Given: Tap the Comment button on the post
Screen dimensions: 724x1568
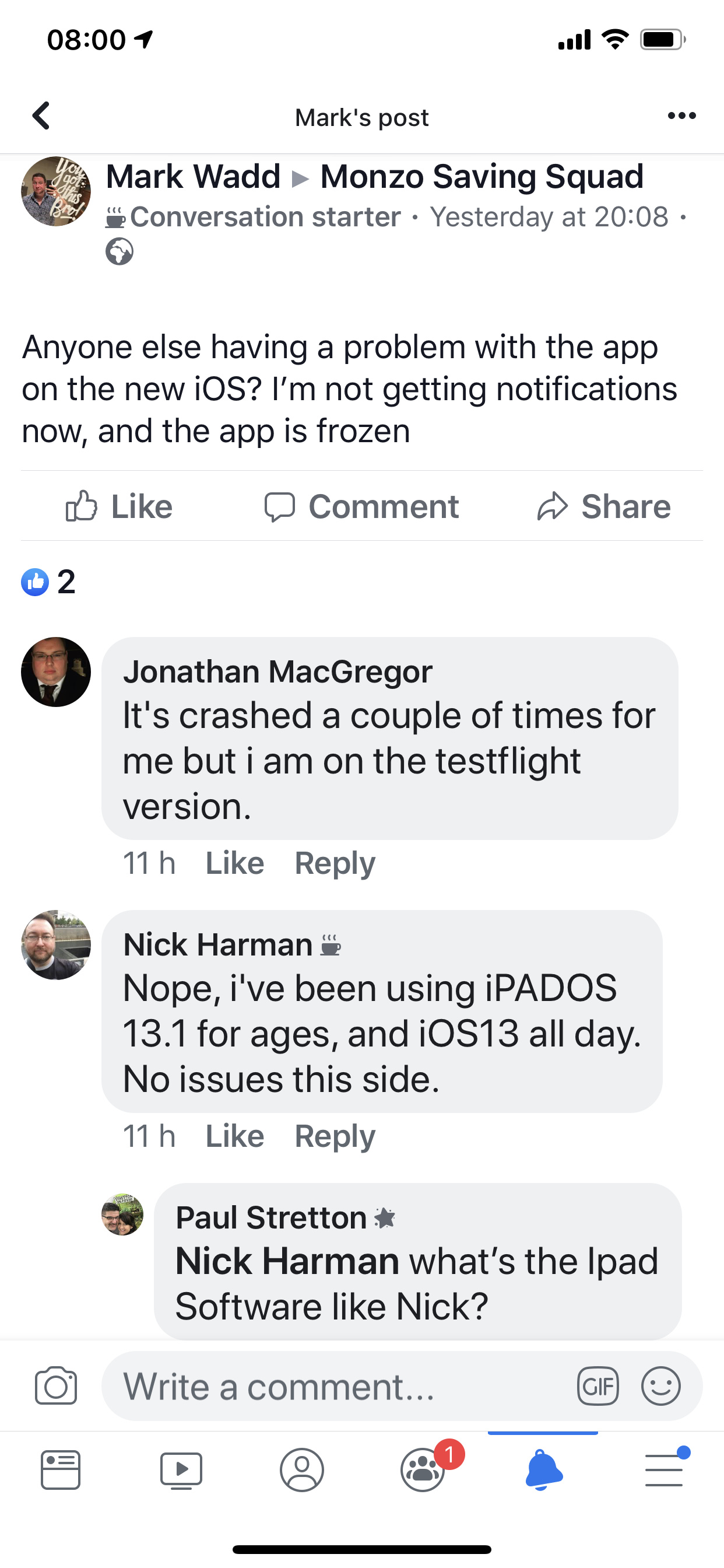Looking at the screenshot, I should [361, 506].
